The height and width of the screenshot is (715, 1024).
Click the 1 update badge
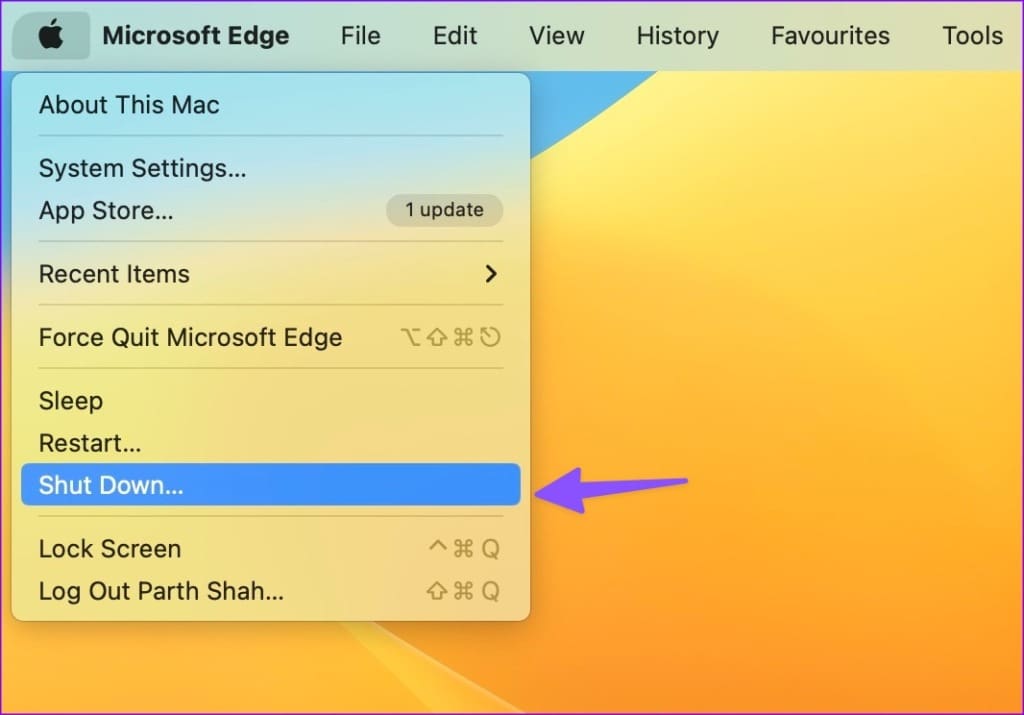click(x=445, y=210)
